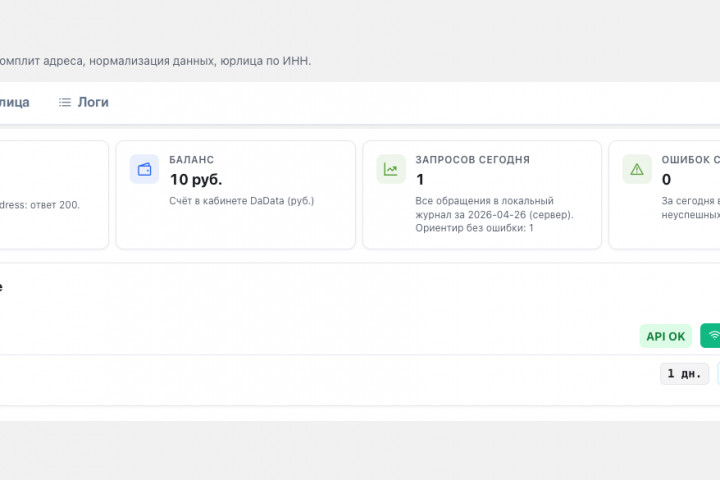
Task: Click the green Wi-Fi connection button
Action: pos(710,336)
